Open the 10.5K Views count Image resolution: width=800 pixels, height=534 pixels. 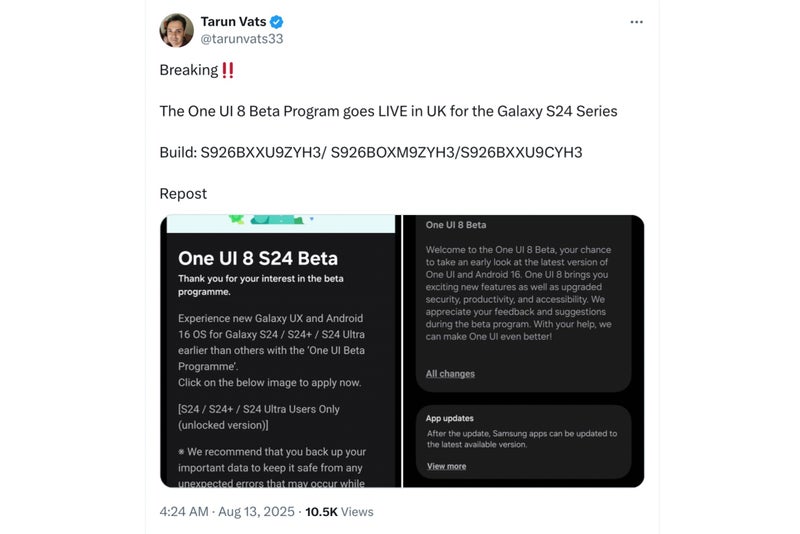[x=338, y=511]
